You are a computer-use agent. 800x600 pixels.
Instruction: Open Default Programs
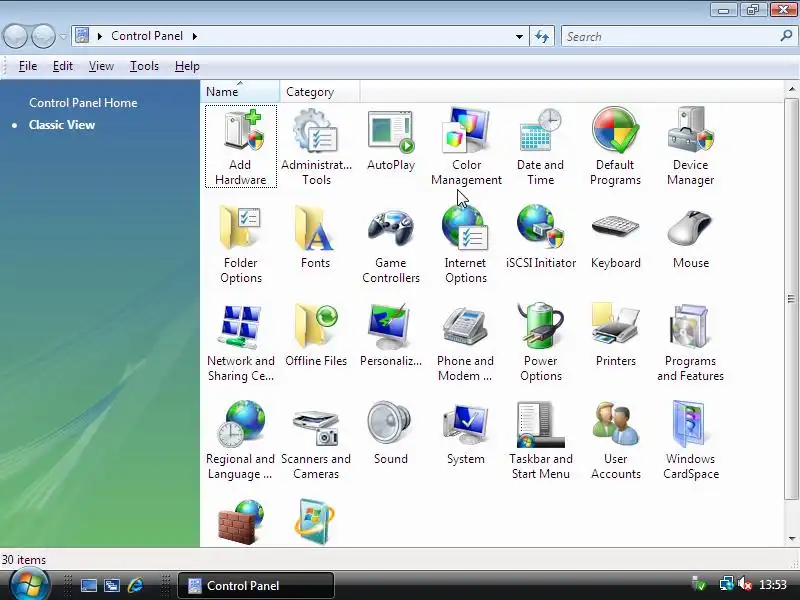(615, 146)
